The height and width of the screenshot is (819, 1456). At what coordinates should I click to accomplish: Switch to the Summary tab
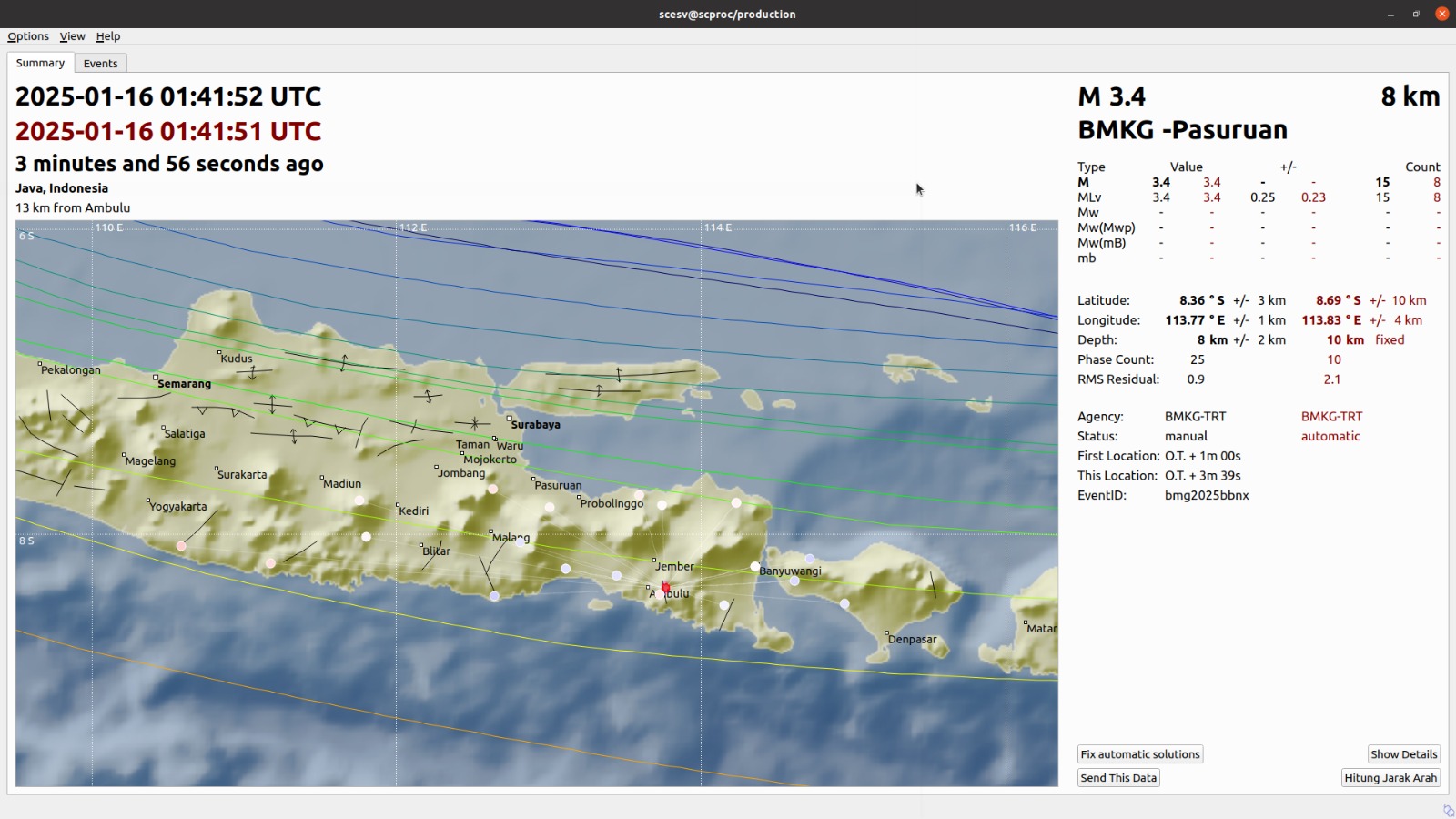coord(39,63)
